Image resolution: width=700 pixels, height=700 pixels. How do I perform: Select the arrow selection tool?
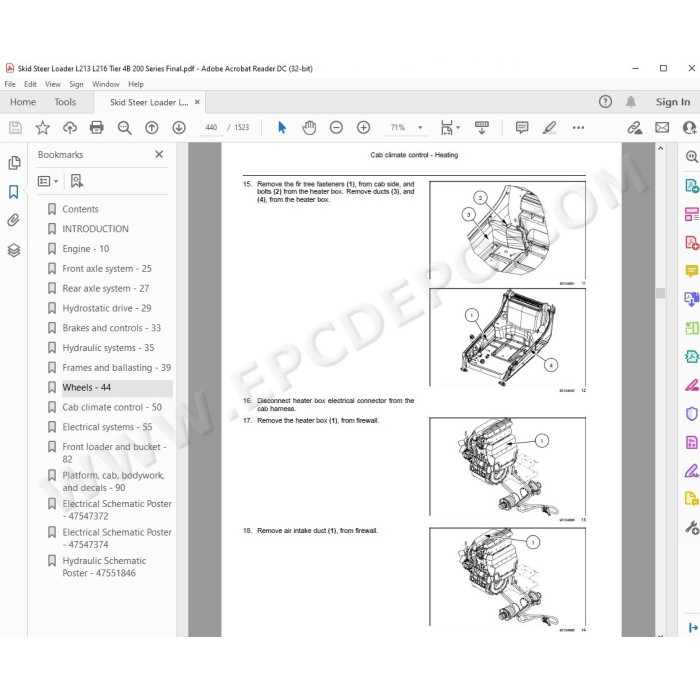tap(282, 128)
